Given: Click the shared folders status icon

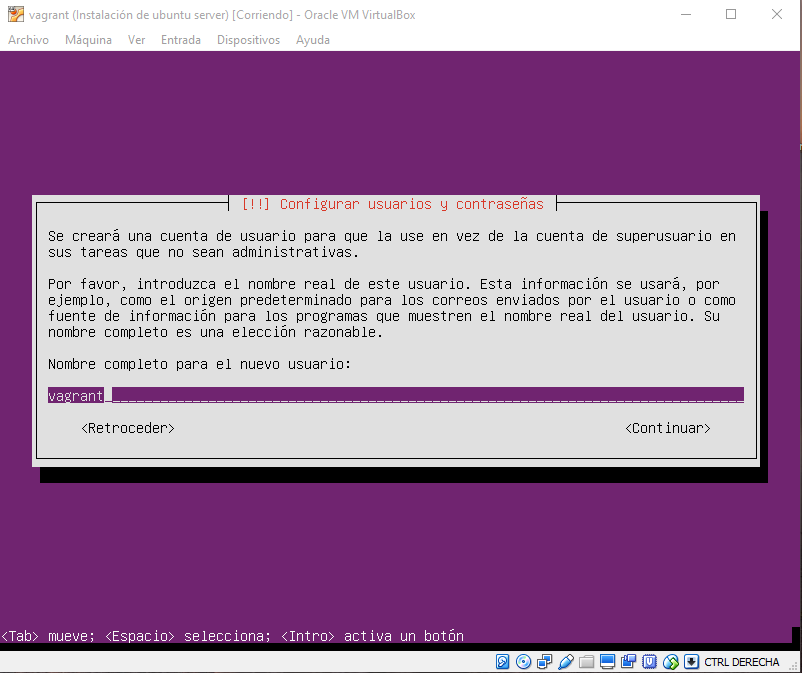Looking at the screenshot, I should pos(586,662).
